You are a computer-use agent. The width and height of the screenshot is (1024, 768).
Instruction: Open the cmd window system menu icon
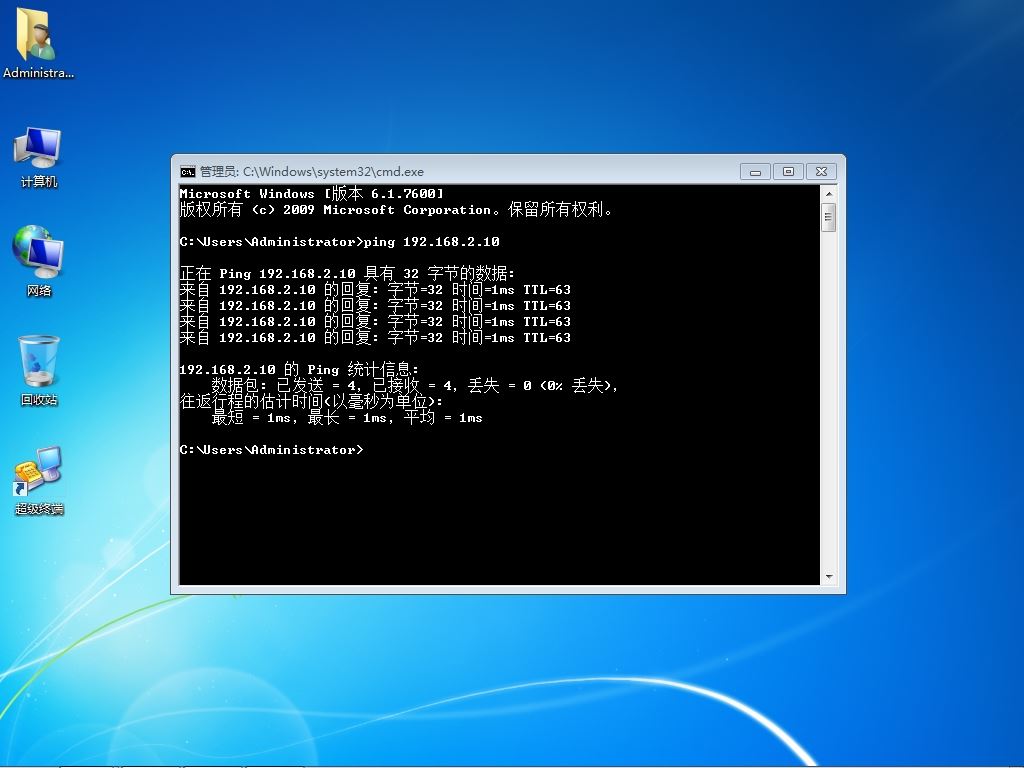point(187,172)
